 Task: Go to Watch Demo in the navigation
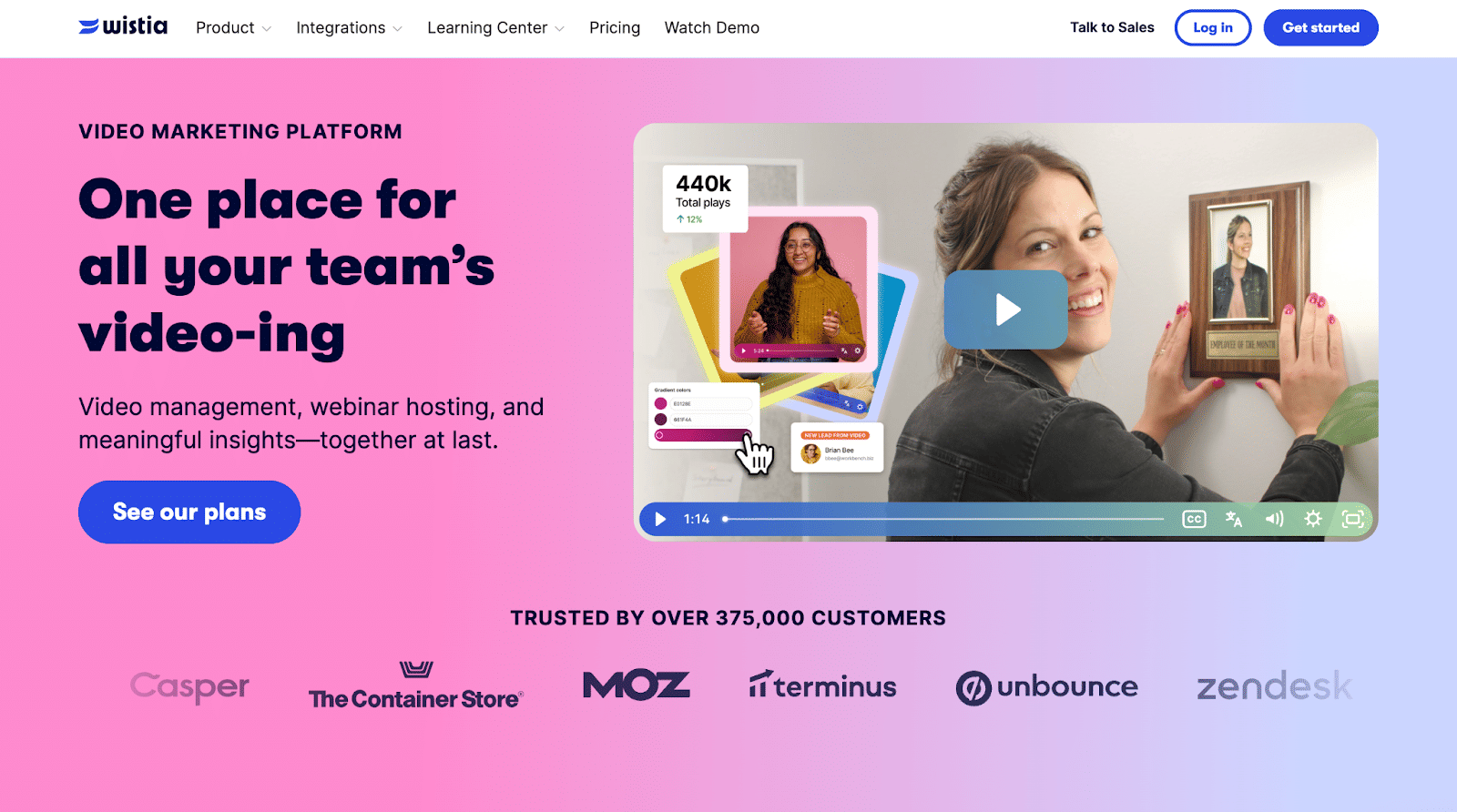[x=712, y=28]
